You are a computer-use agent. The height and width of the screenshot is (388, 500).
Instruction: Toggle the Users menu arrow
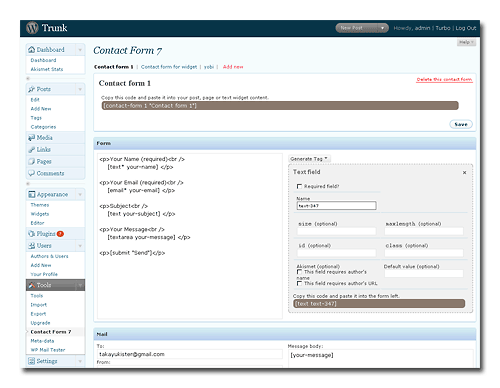pos(80,246)
